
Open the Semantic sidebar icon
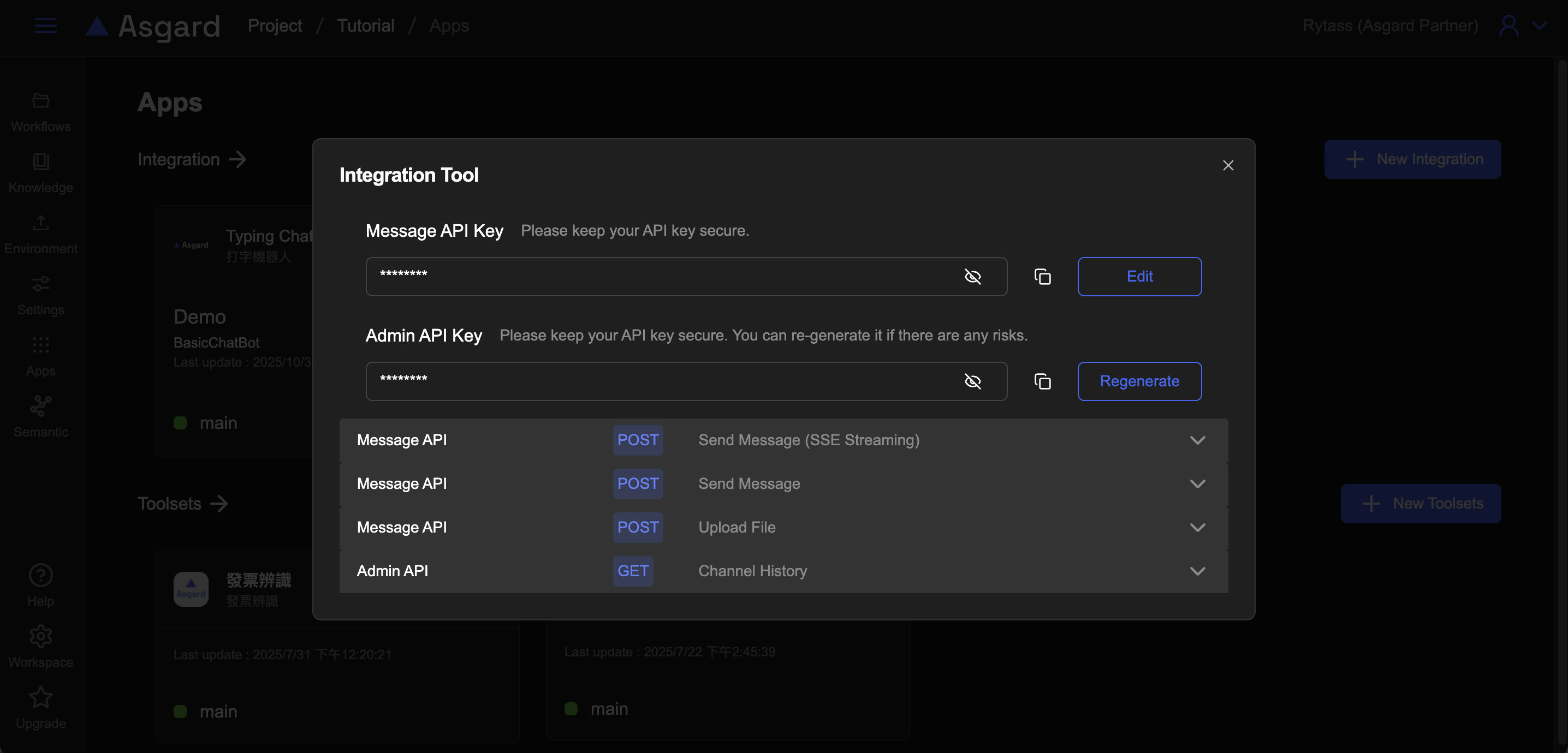(41, 407)
